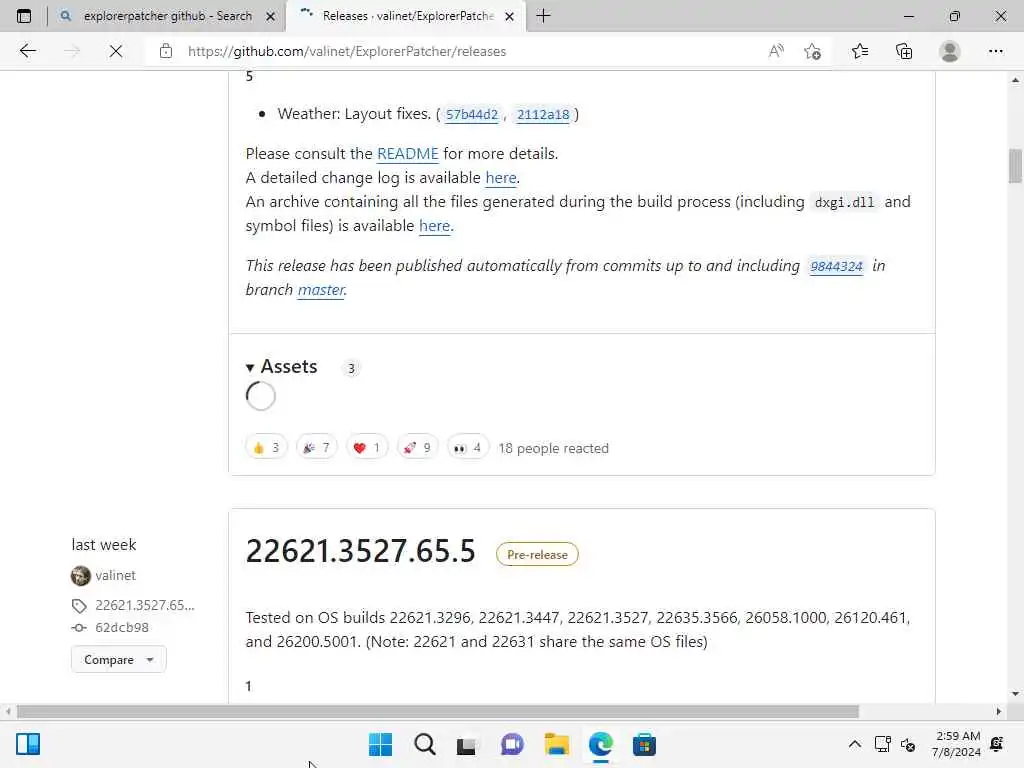Open Microsoft Edge taskbar icon
Screen dimensions: 1024x768
click(x=600, y=744)
